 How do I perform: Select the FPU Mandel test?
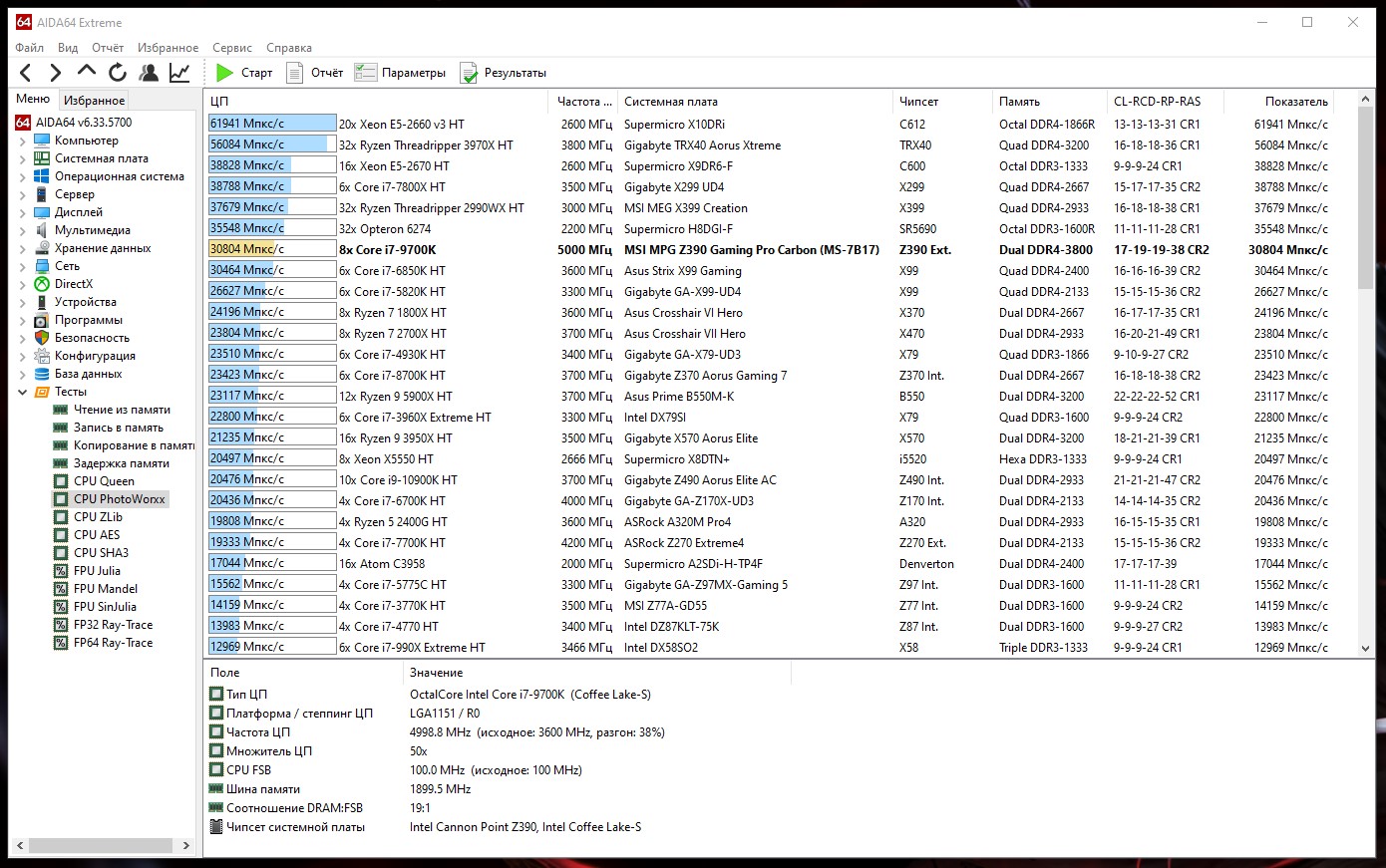[106, 589]
